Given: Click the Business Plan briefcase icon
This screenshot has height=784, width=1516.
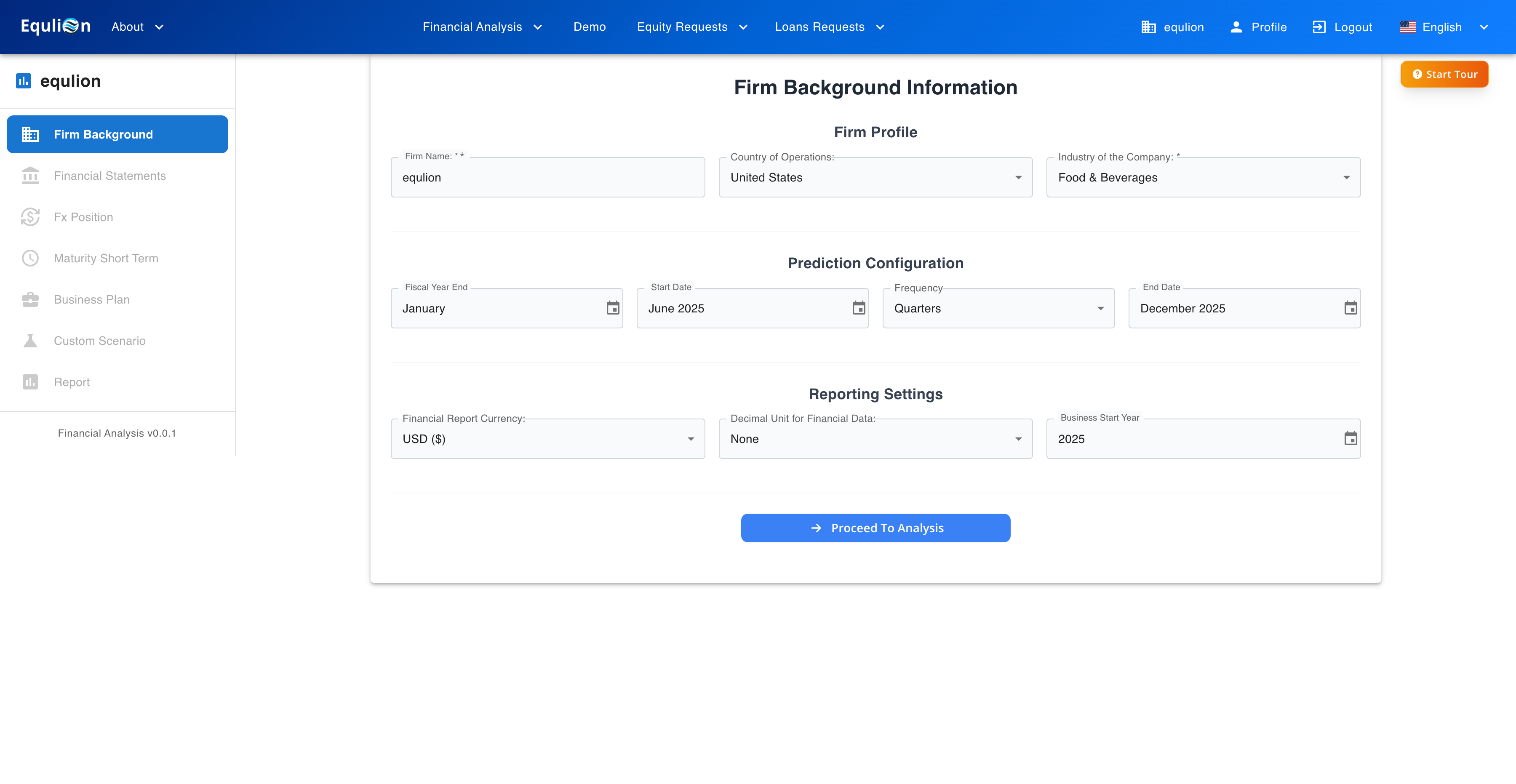Looking at the screenshot, I should pyautogui.click(x=30, y=300).
